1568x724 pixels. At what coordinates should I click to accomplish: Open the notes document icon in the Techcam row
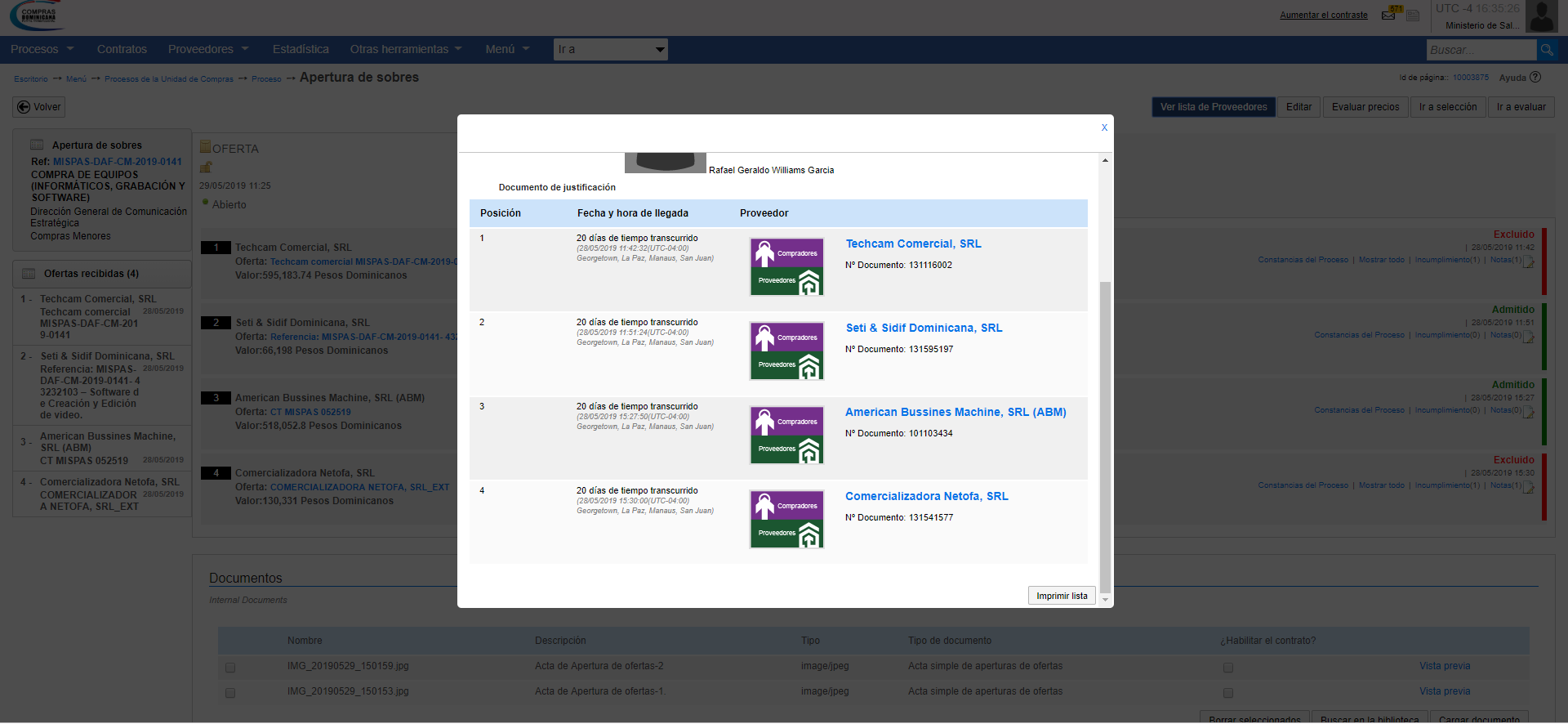1528,261
